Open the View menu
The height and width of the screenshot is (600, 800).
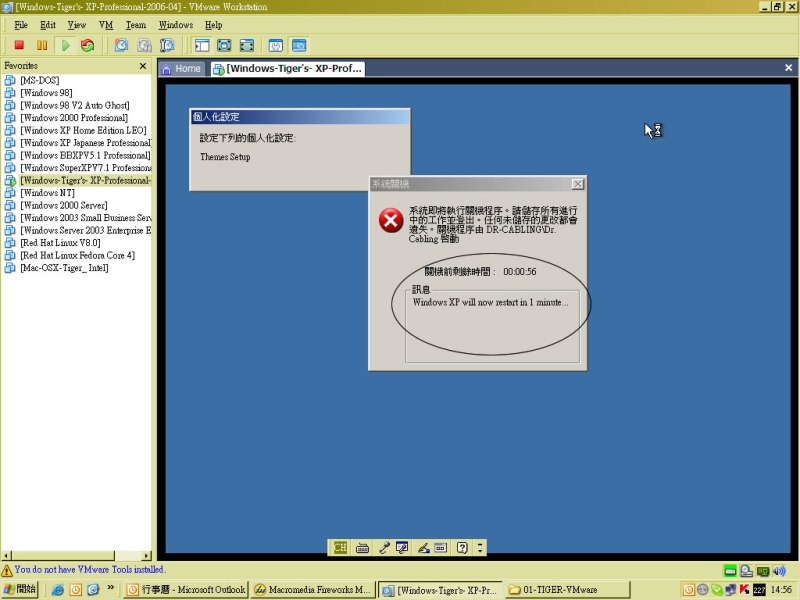(77, 25)
